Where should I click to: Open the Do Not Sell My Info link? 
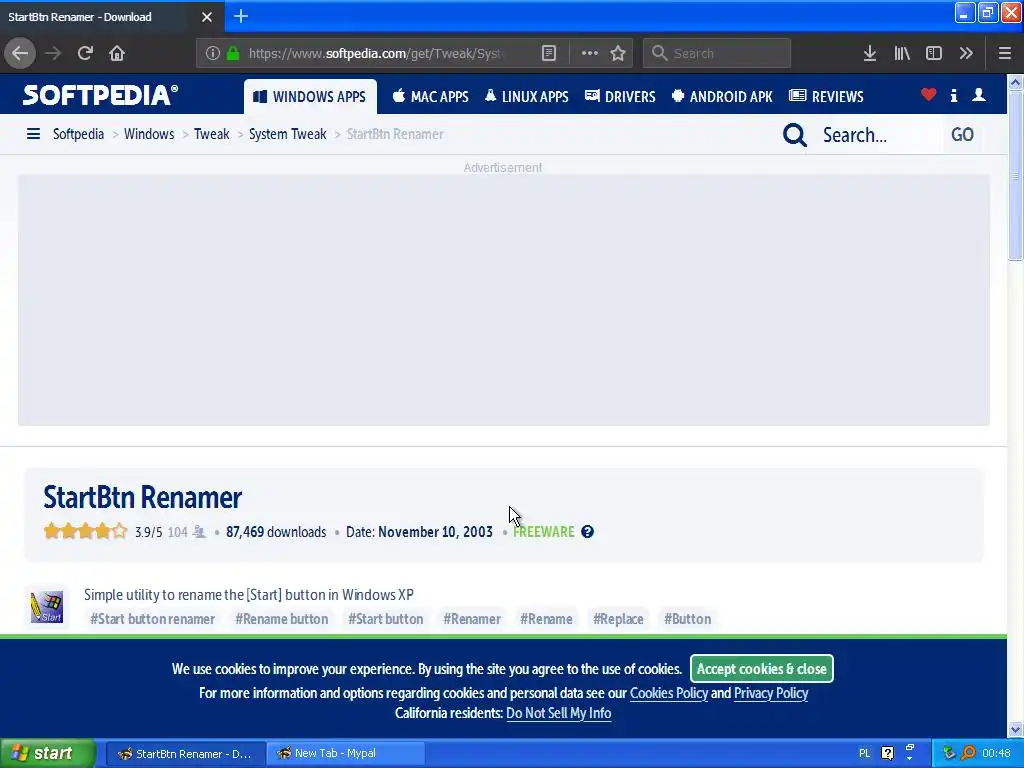click(x=558, y=713)
